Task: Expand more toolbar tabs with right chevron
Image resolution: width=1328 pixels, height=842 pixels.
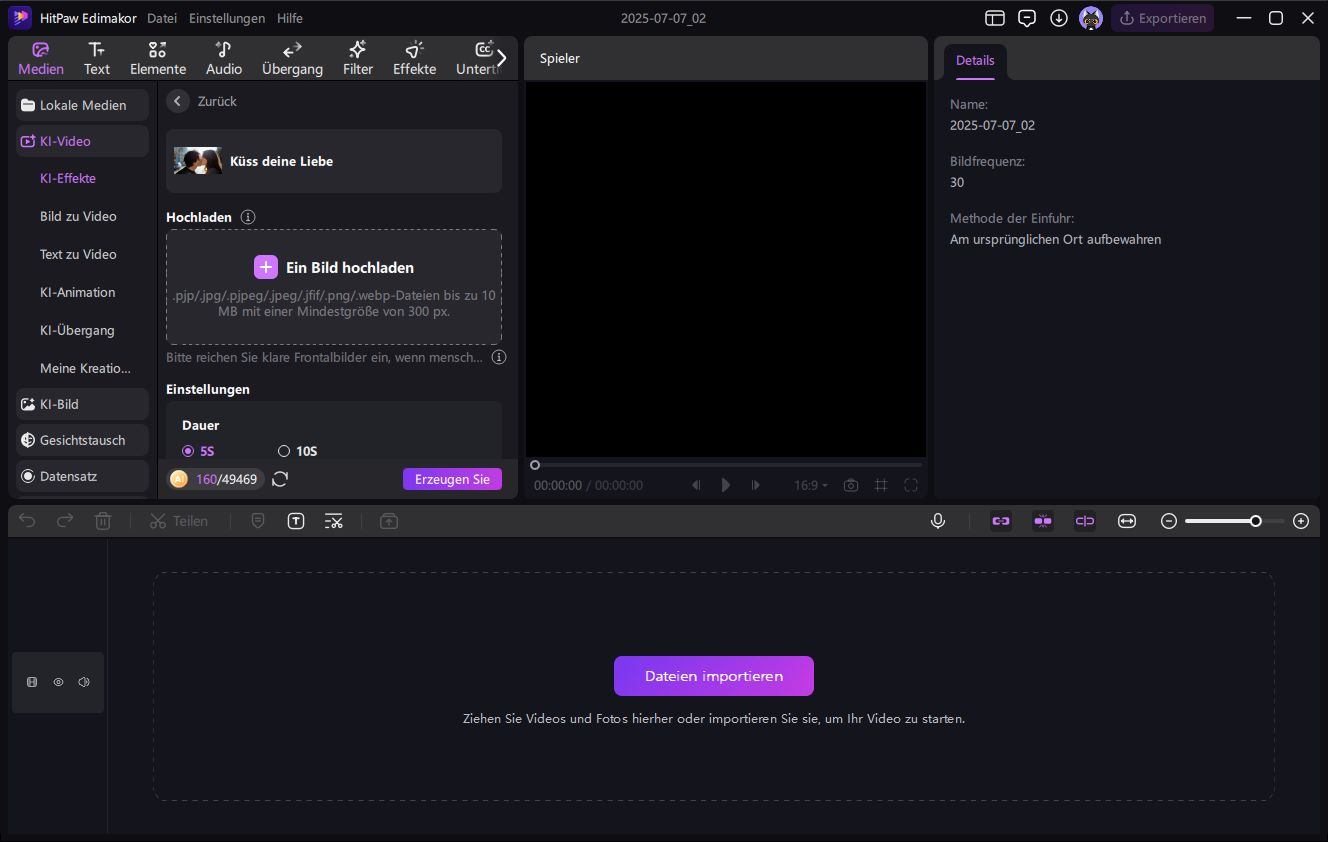Action: tap(502, 58)
